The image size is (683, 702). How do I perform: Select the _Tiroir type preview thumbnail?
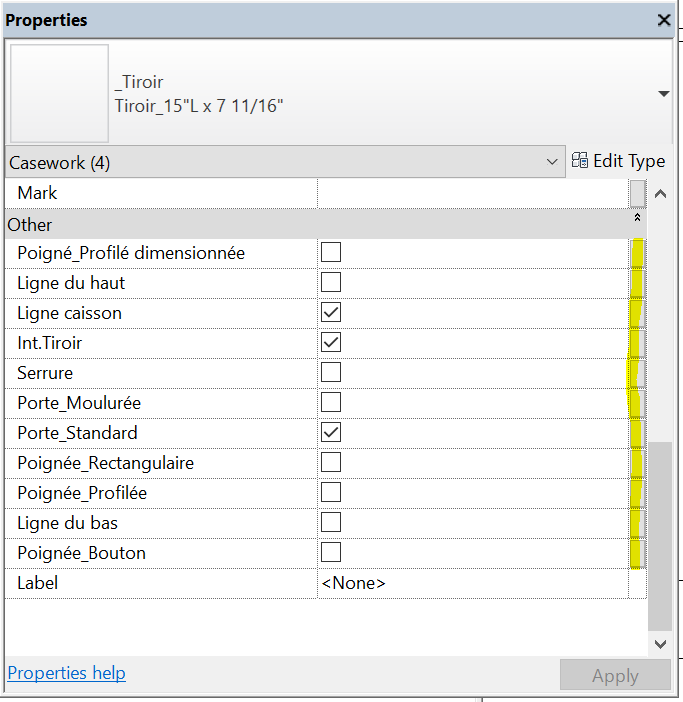tap(59, 93)
